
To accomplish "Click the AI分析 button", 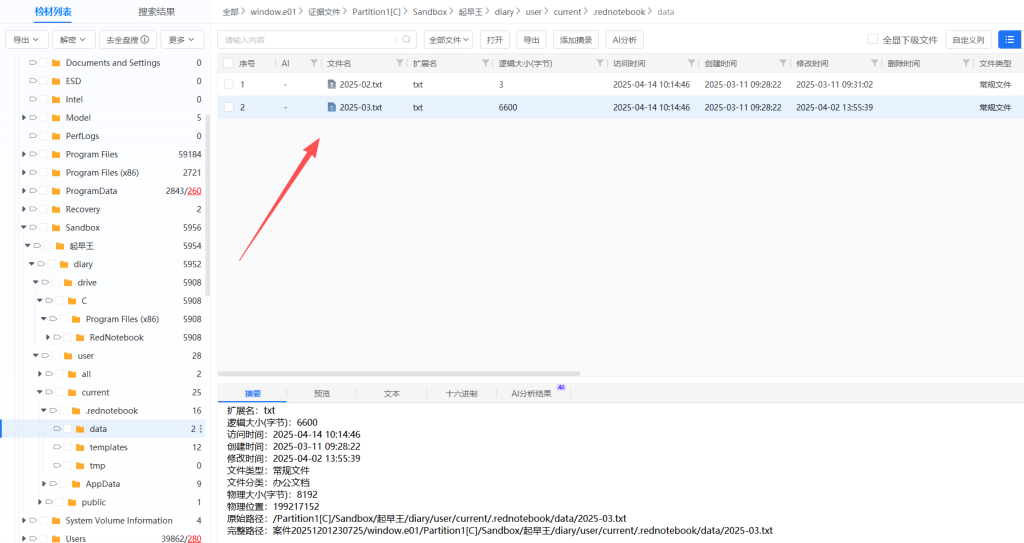I will tap(625, 40).
